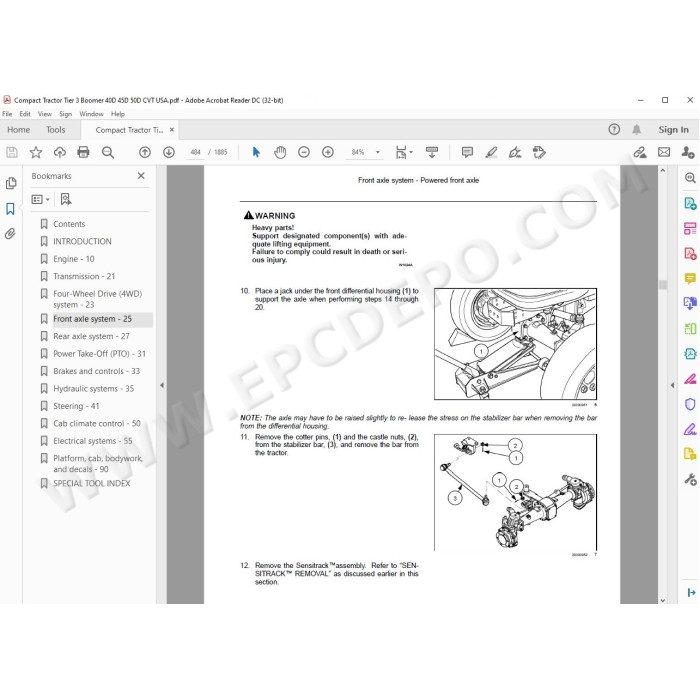
Task: Click the Sign In button
Action: (x=673, y=129)
